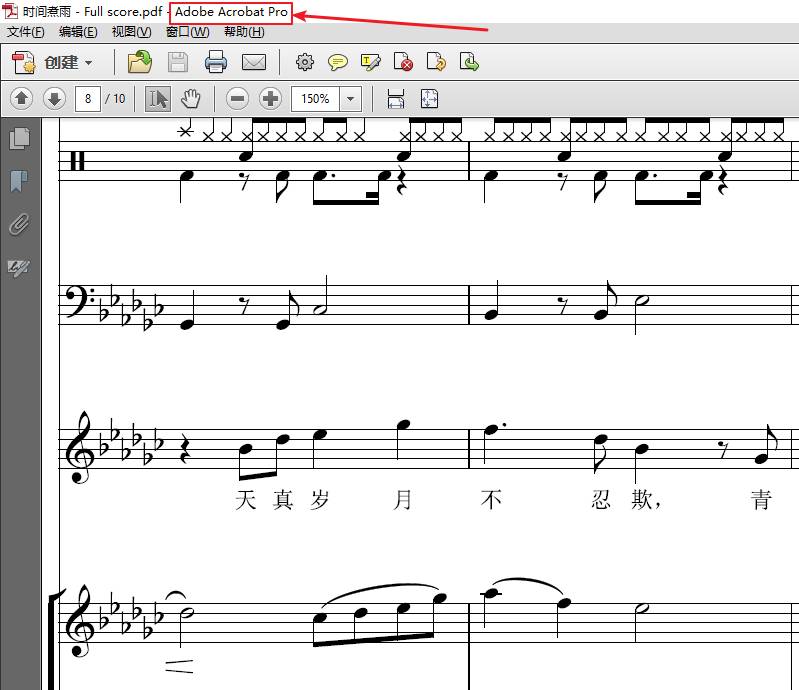Viewport: 799px width, 690px height.
Task: Click the total page count '/ 10'
Action: coord(115,98)
